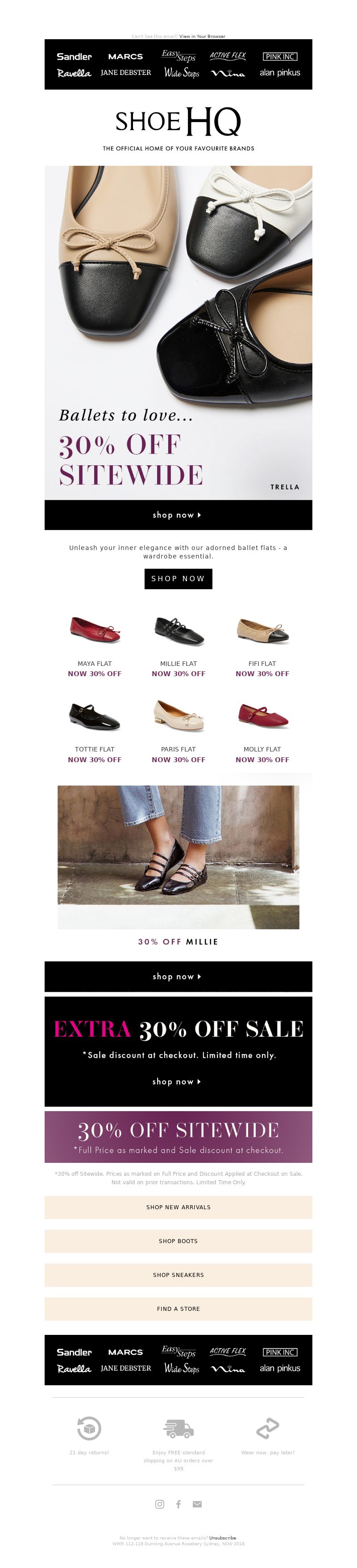
Task: Select the Tottie Flat product image
Action: pos(95,716)
